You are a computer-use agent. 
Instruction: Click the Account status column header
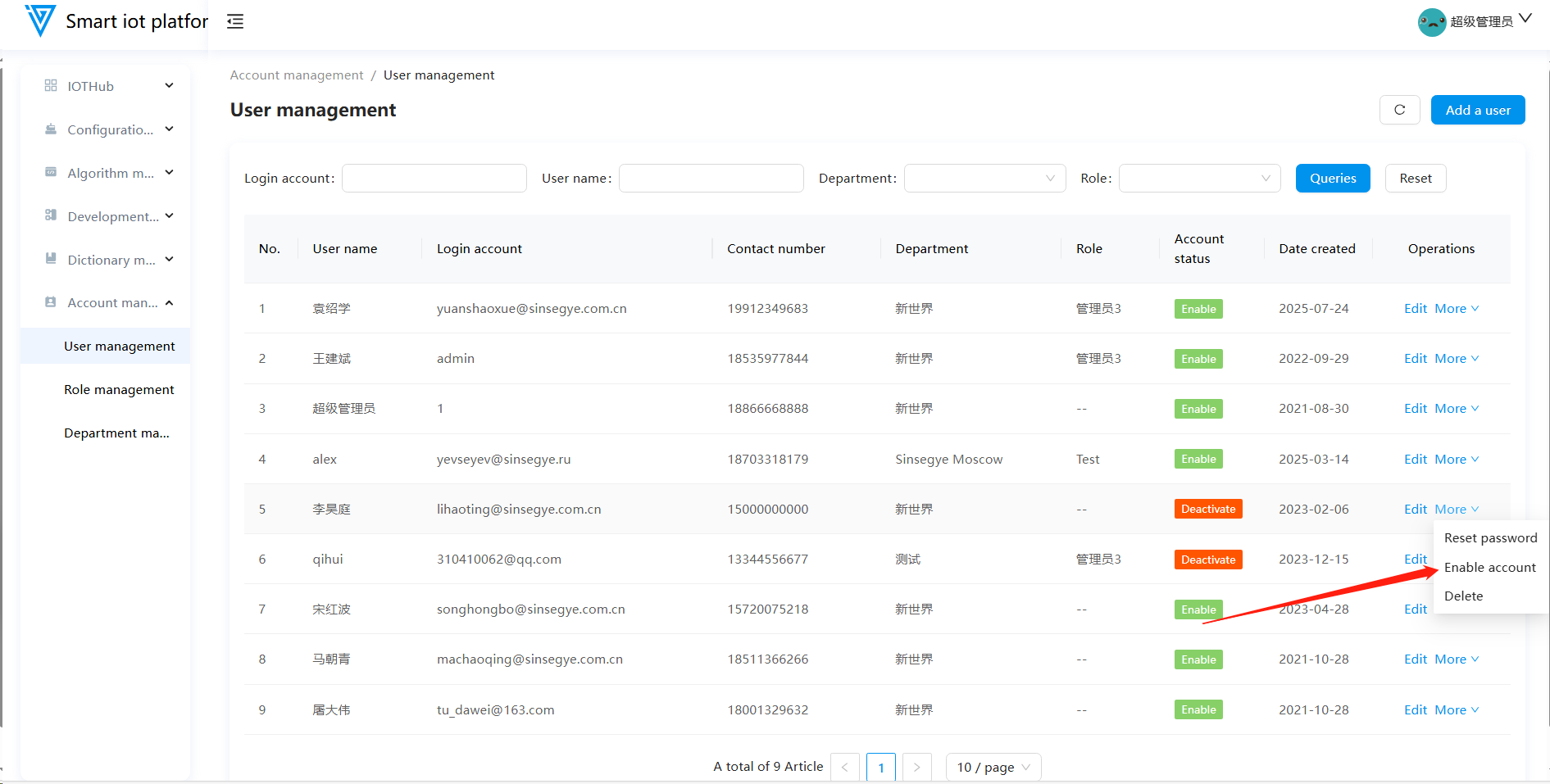point(1199,249)
